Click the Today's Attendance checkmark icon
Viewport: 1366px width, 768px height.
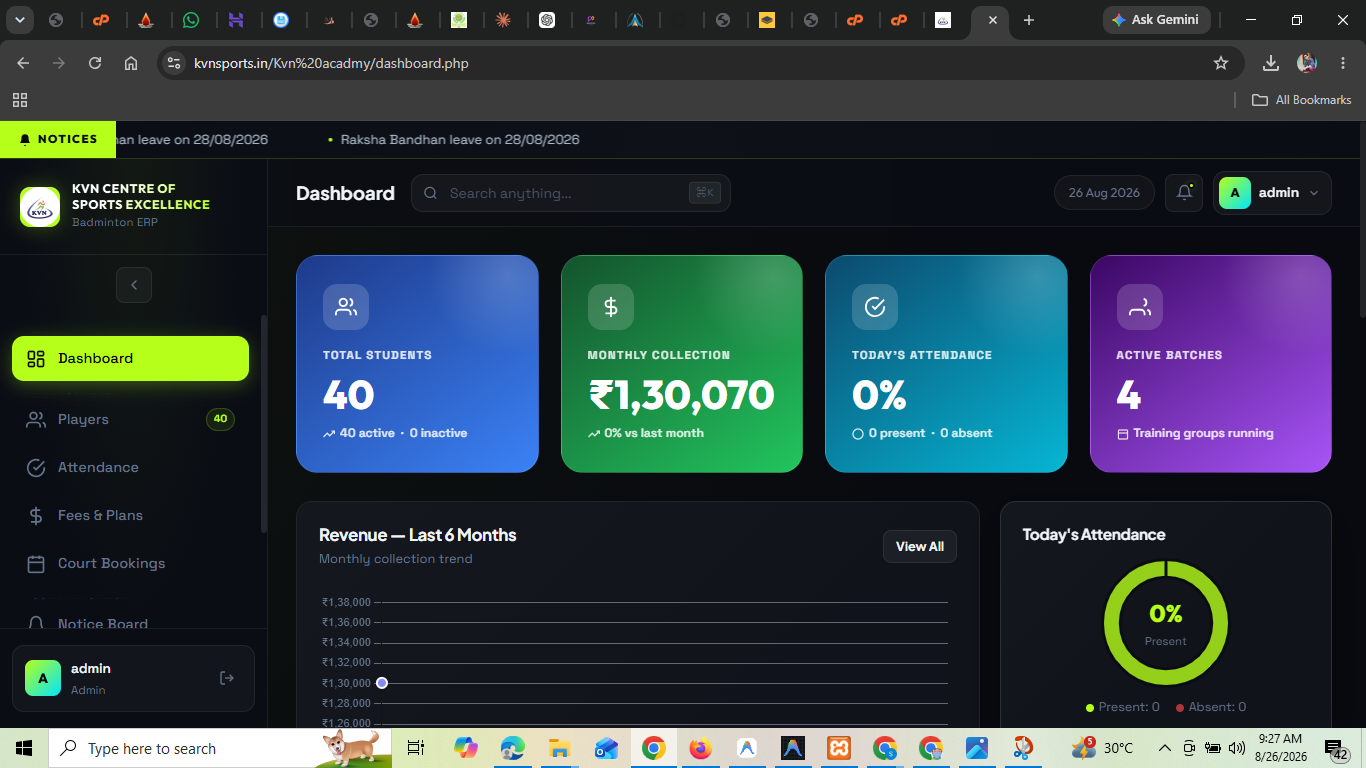(x=875, y=307)
